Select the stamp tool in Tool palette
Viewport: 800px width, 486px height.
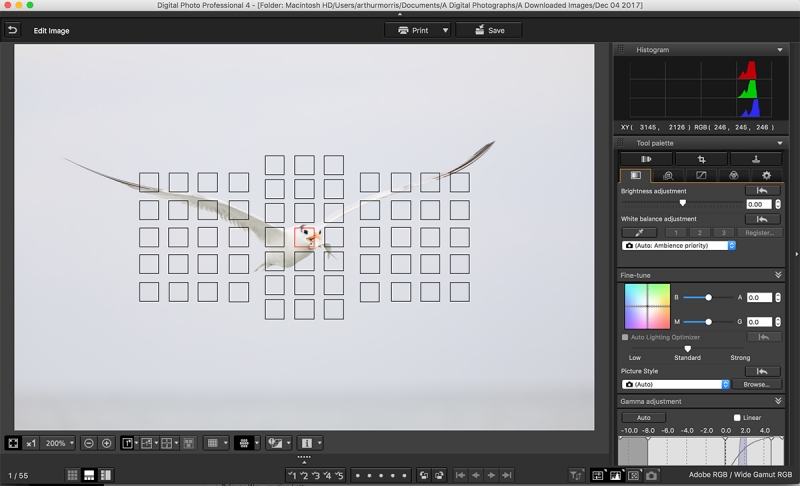[756, 159]
